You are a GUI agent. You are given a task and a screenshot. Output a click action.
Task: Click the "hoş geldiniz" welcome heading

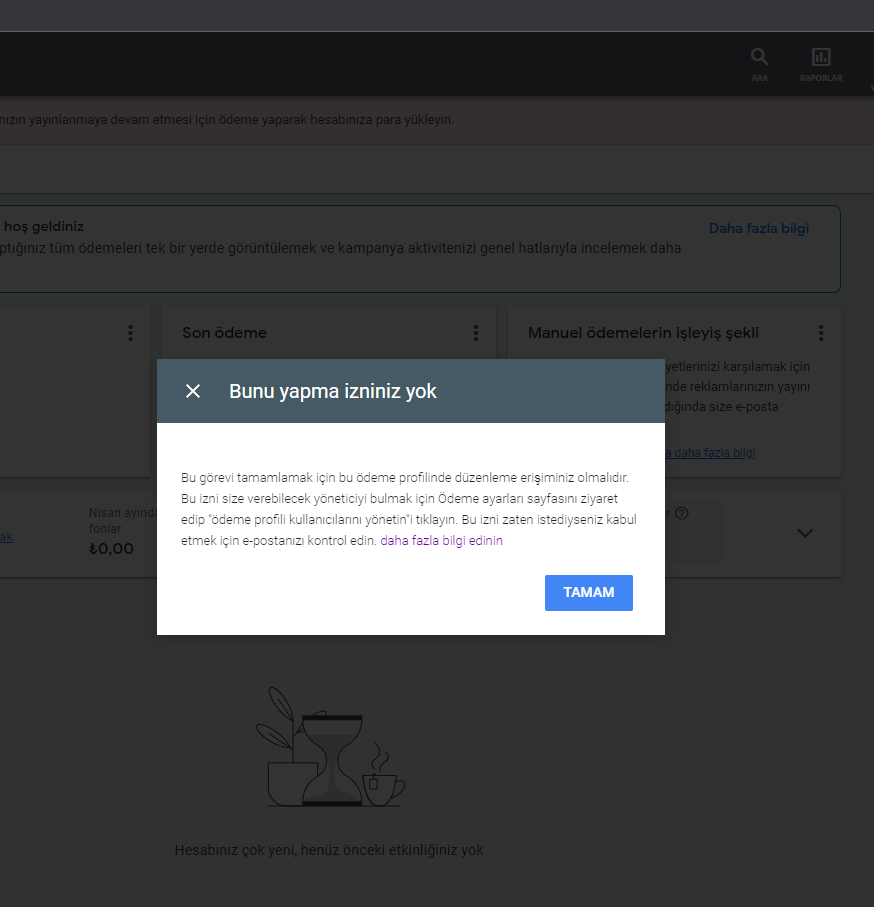tap(43, 226)
